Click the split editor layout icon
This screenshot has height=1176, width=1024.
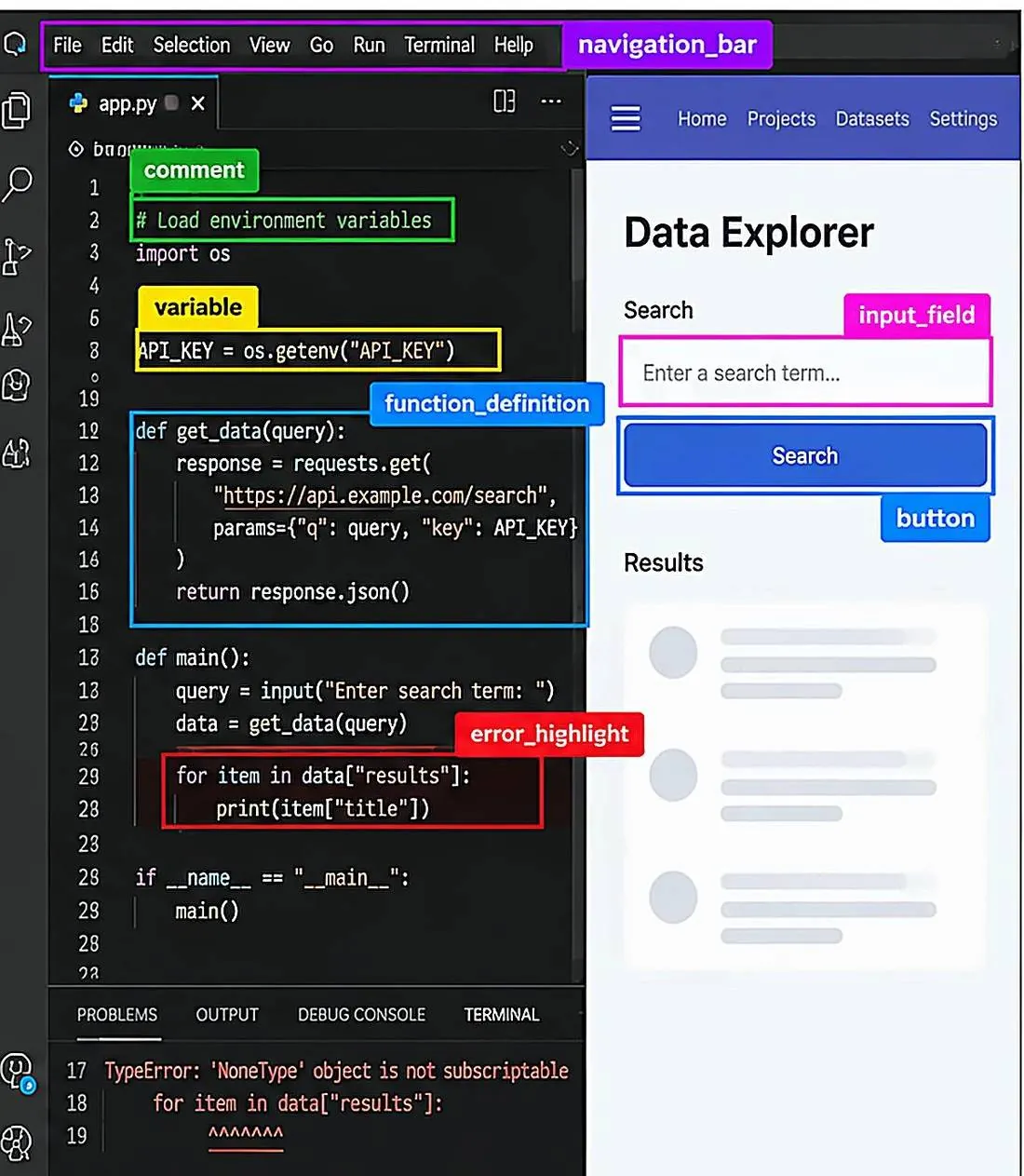(504, 101)
